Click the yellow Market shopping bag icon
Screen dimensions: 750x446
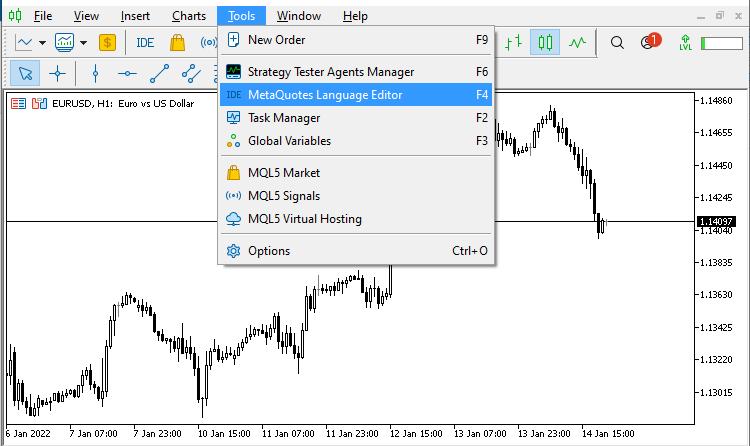[x=177, y=42]
